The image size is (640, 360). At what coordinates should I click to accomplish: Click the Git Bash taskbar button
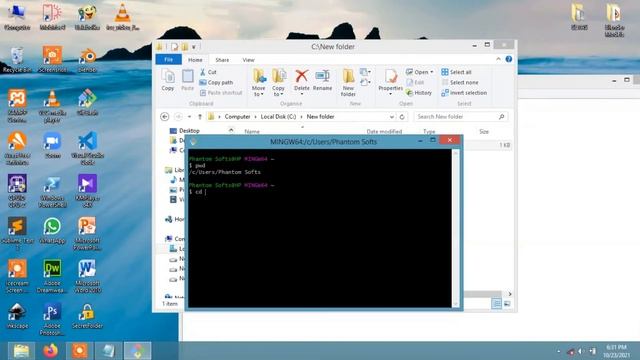[x=138, y=351]
